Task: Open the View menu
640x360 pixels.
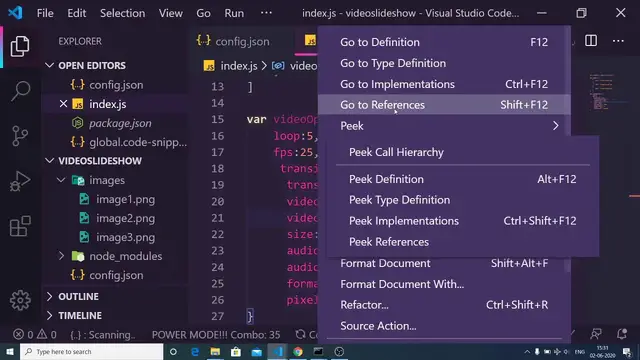Action: (x=171, y=13)
